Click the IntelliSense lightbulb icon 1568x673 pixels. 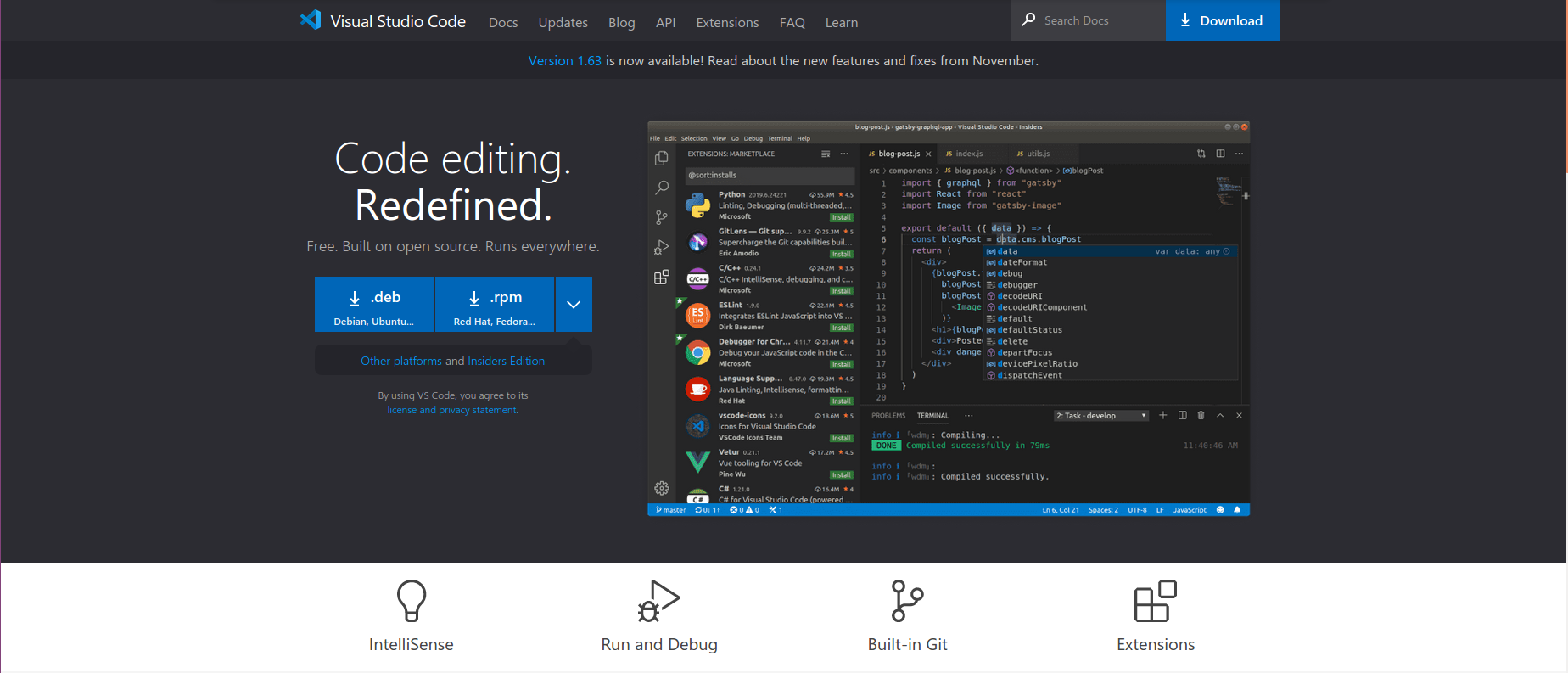pos(412,601)
